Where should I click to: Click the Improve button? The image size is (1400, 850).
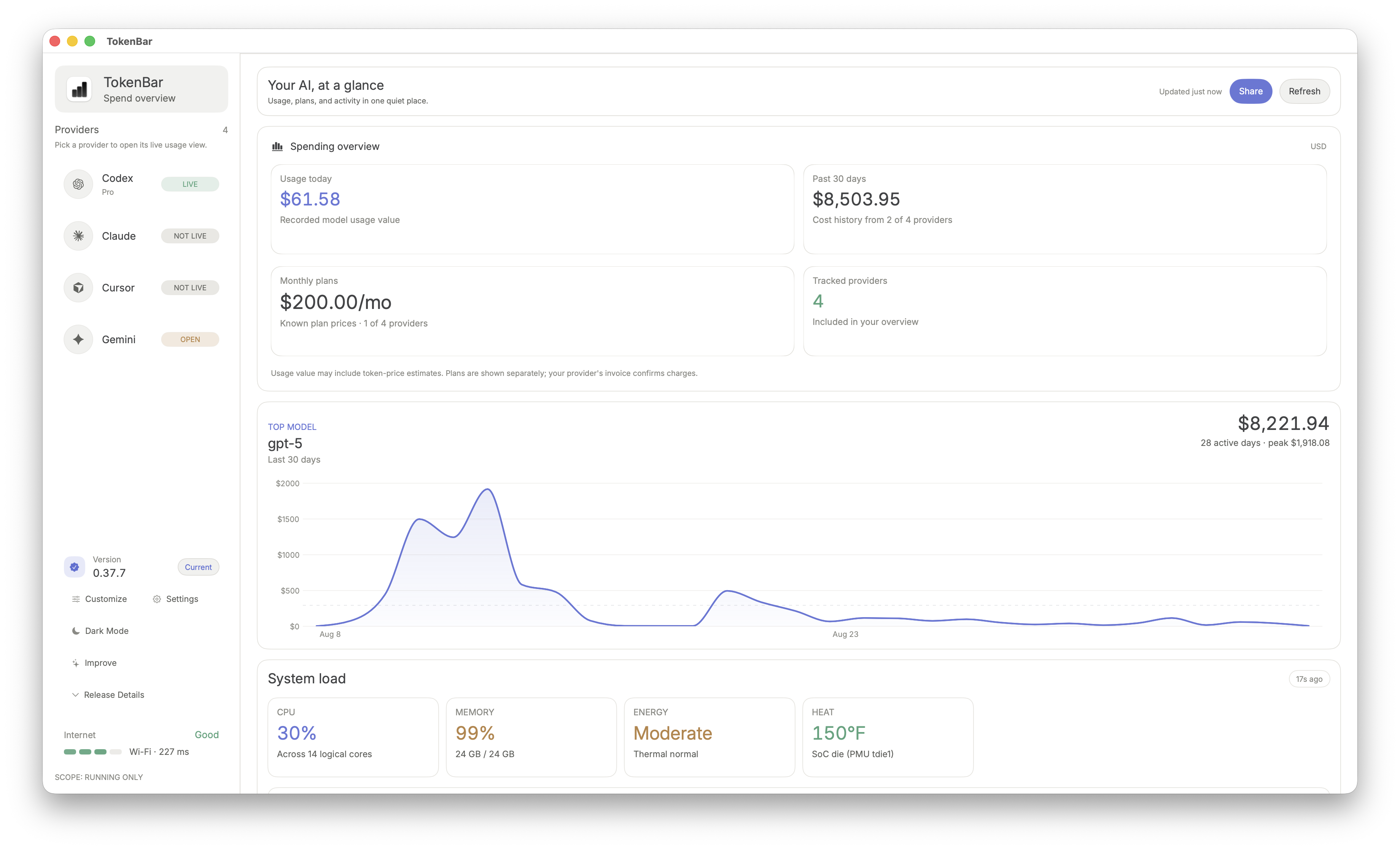click(x=94, y=663)
